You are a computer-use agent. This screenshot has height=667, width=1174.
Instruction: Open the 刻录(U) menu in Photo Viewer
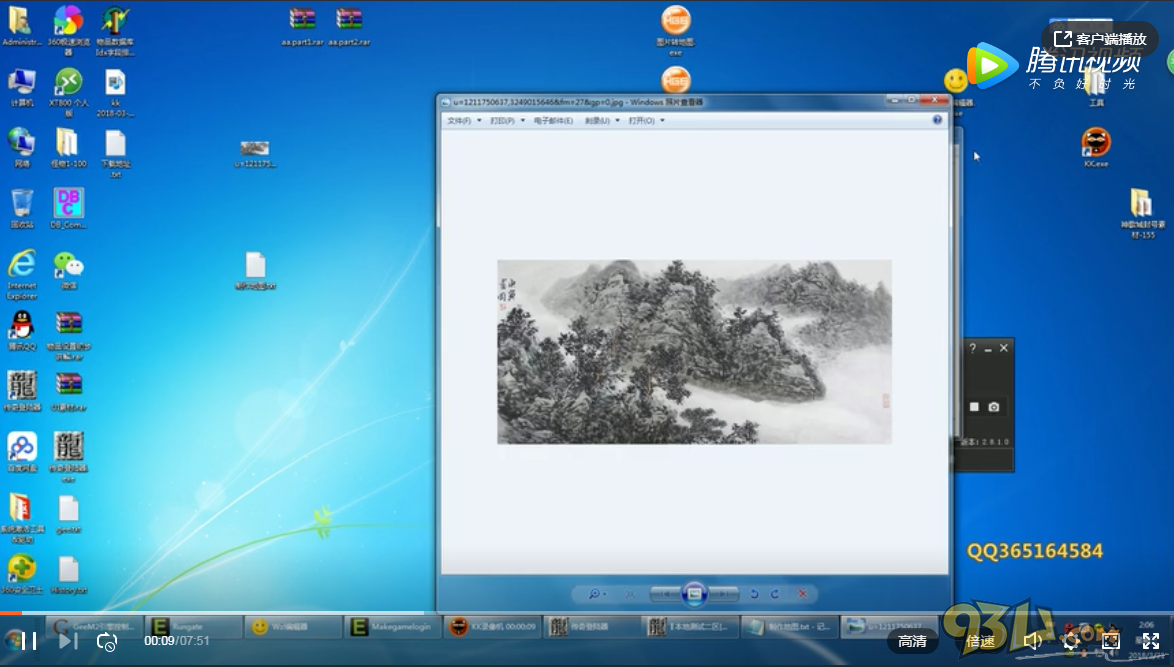coord(597,121)
